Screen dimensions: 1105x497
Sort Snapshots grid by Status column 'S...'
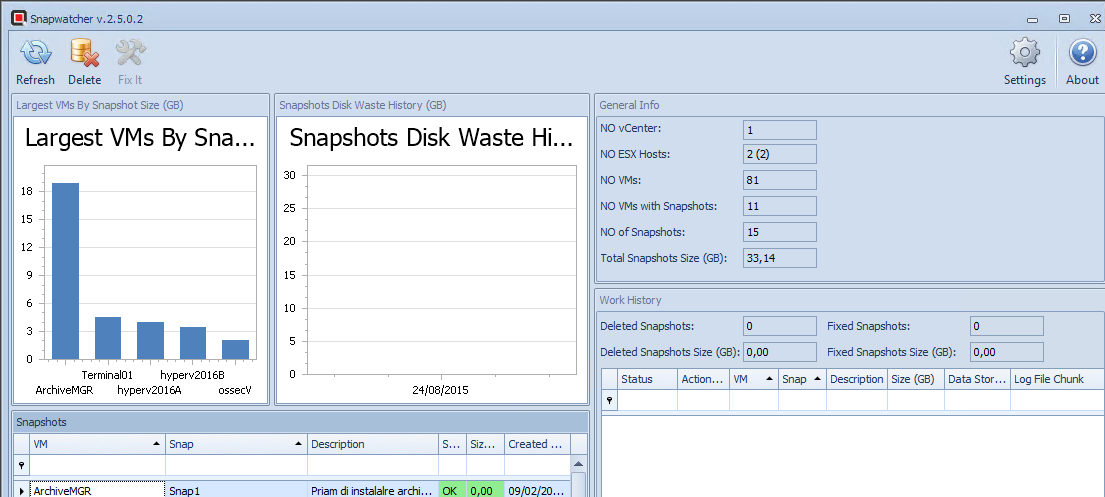point(452,444)
